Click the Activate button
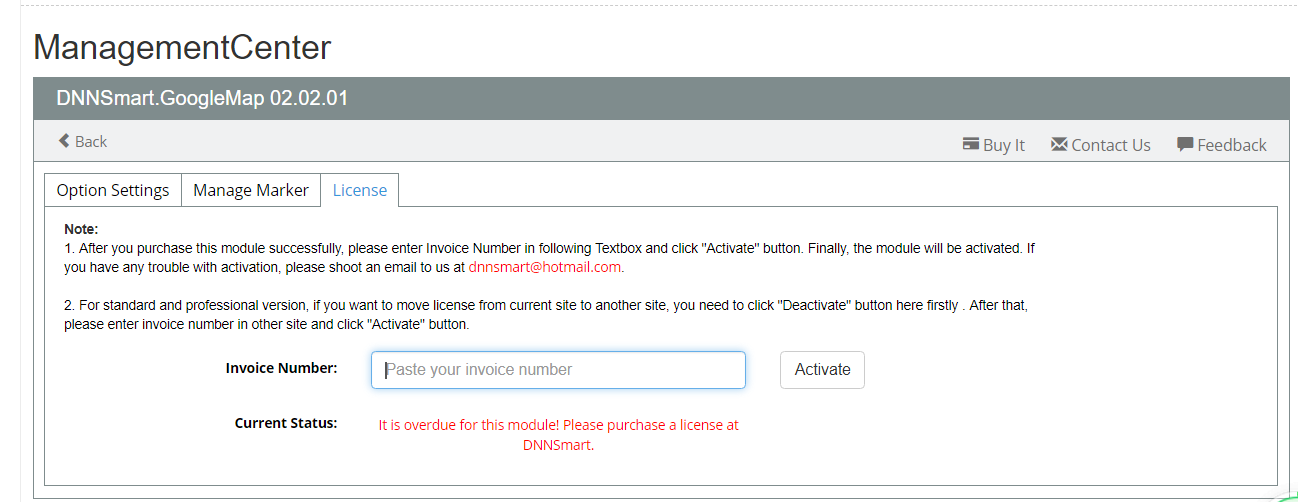The height and width of the screenshot is (502, 1298). tap(822, 370)
